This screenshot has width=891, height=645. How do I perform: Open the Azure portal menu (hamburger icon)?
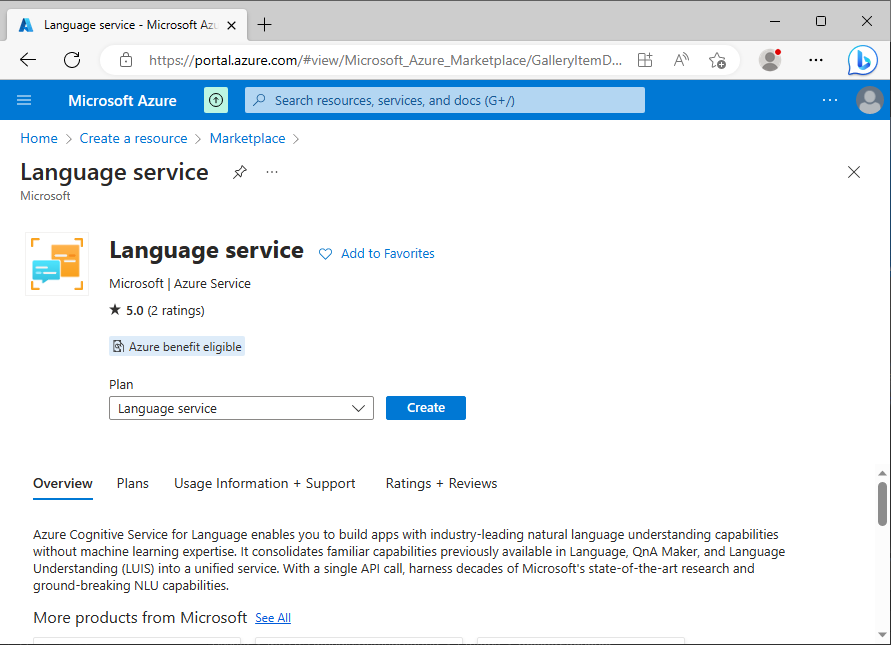24,100
